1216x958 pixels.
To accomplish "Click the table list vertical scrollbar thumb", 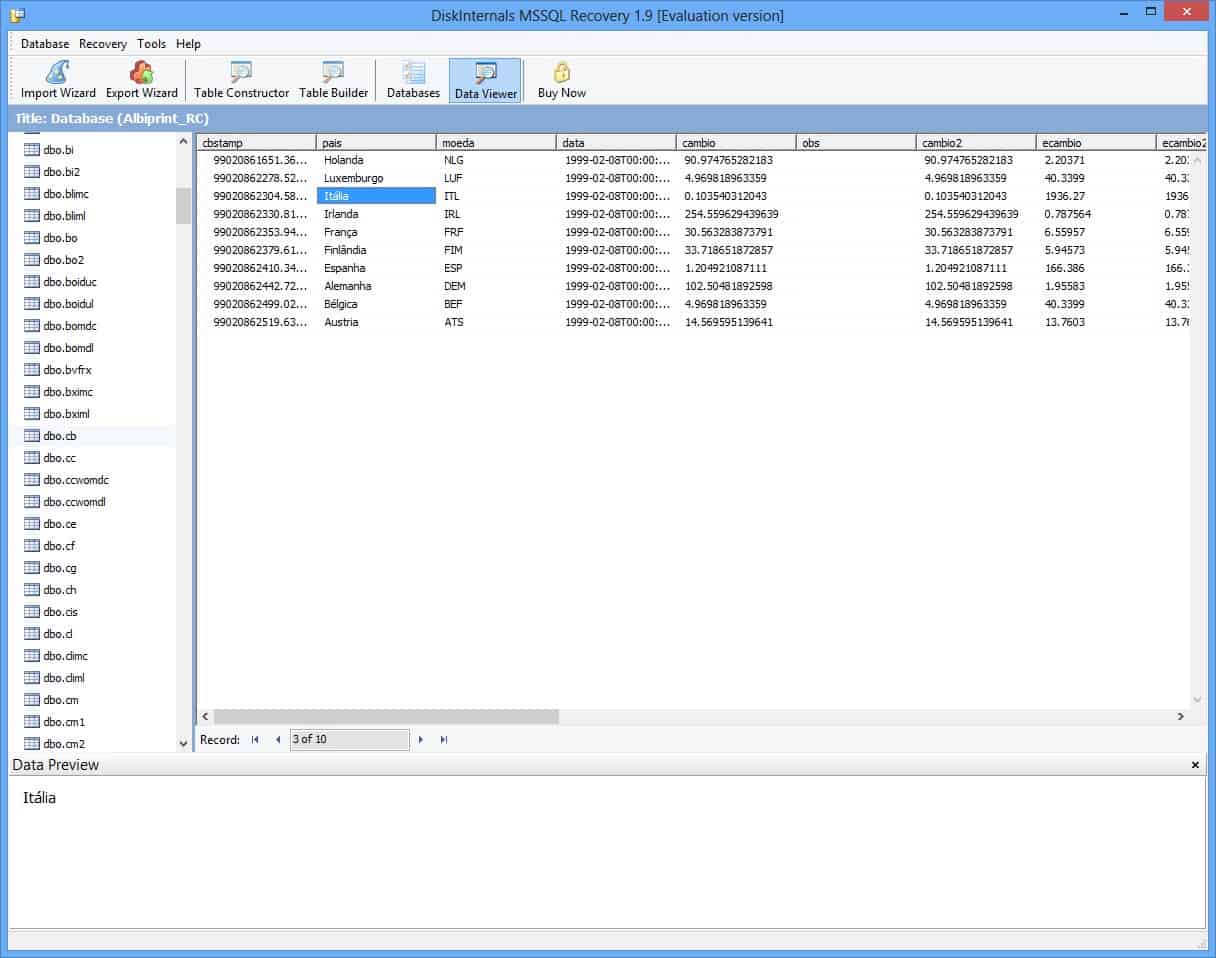I will pyautogui.click(x=183, y=206).
